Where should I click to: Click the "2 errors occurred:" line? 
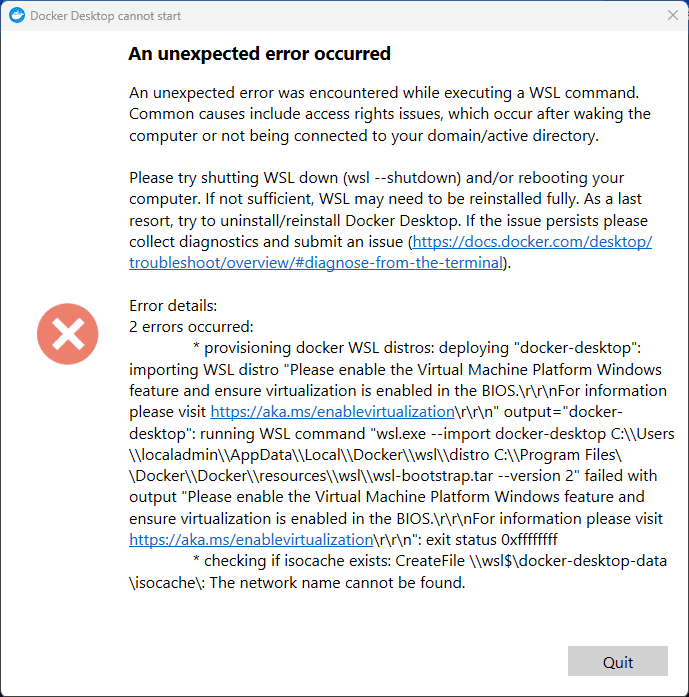coord(191,326)
